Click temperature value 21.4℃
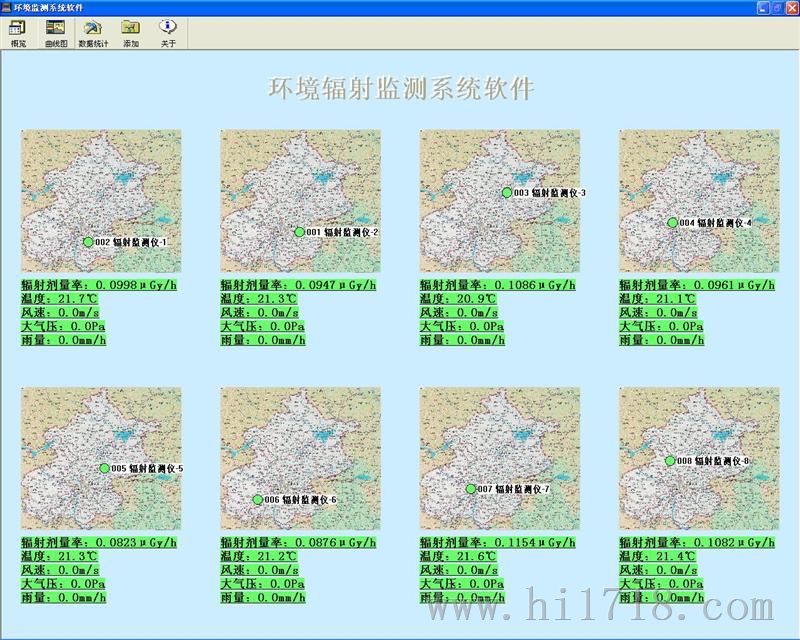The image size is (800, 640). click(658, 556)
